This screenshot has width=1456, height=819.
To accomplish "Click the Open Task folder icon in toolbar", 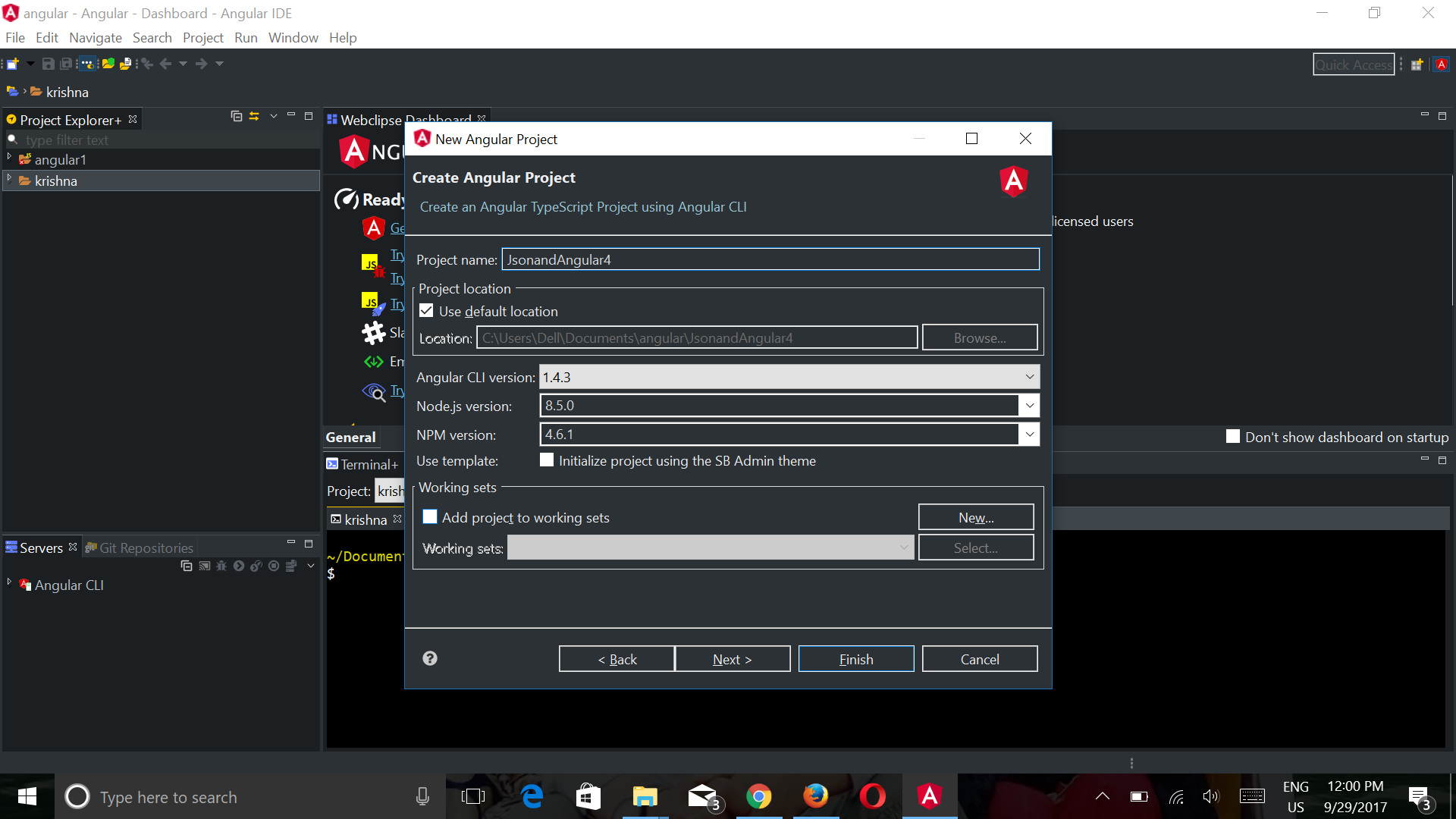I will pyautogui.click(x=108, y=64).
